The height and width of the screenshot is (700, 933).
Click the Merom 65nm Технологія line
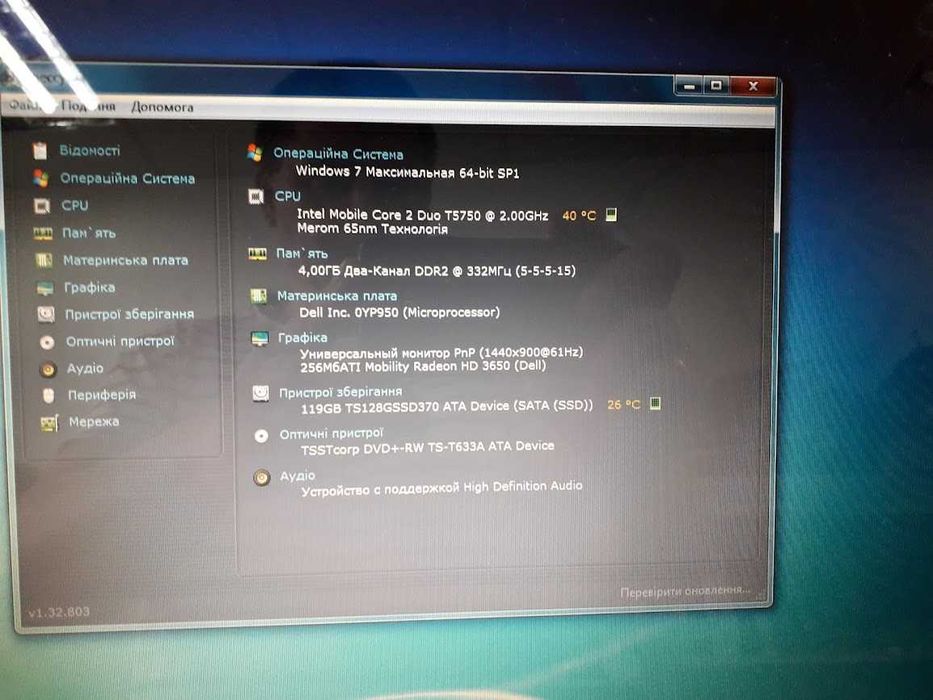click(372, 229)
